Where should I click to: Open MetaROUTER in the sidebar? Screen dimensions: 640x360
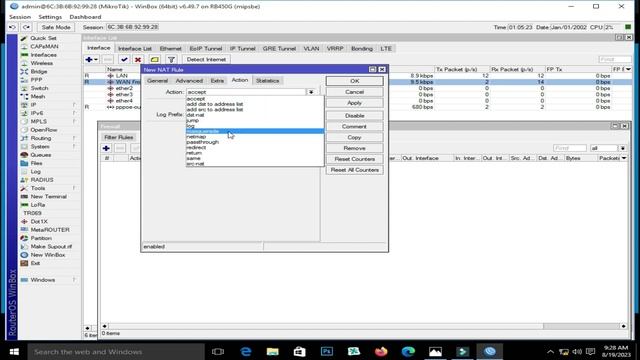tap(50, 230)
